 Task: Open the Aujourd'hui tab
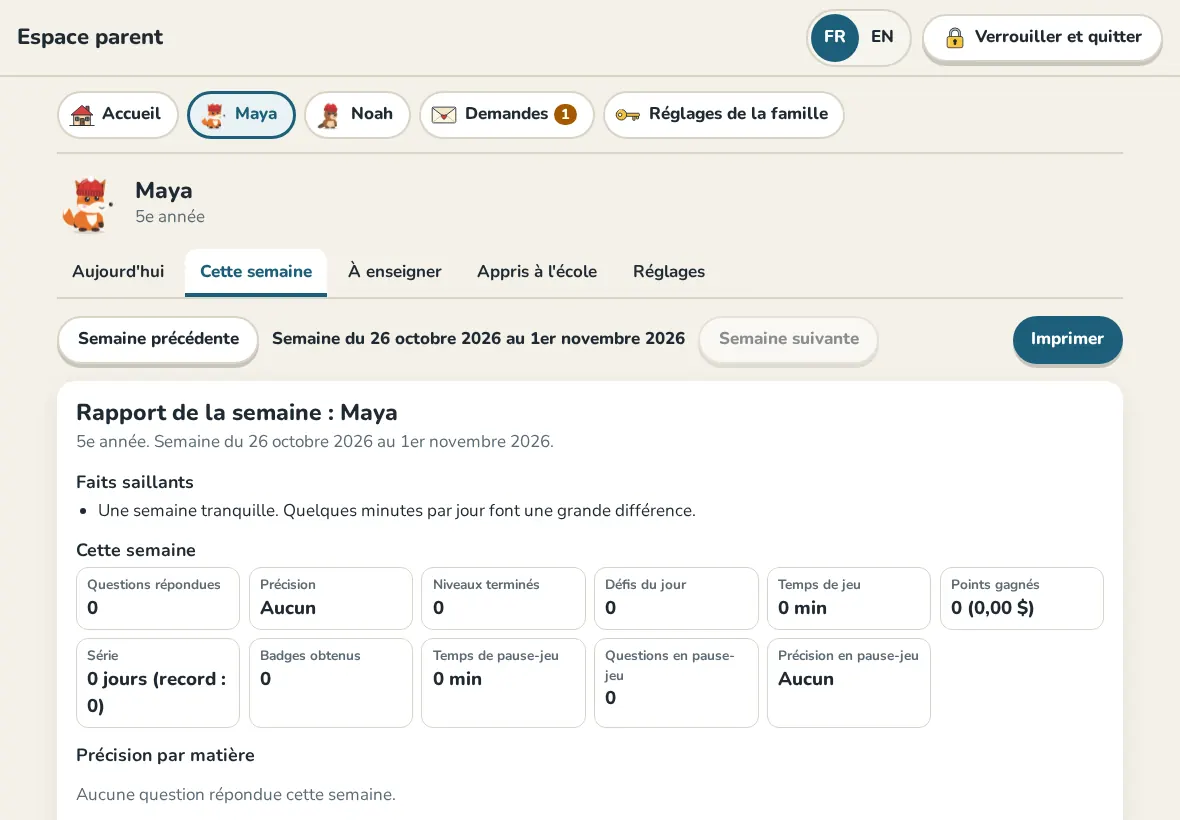(118, 272)
